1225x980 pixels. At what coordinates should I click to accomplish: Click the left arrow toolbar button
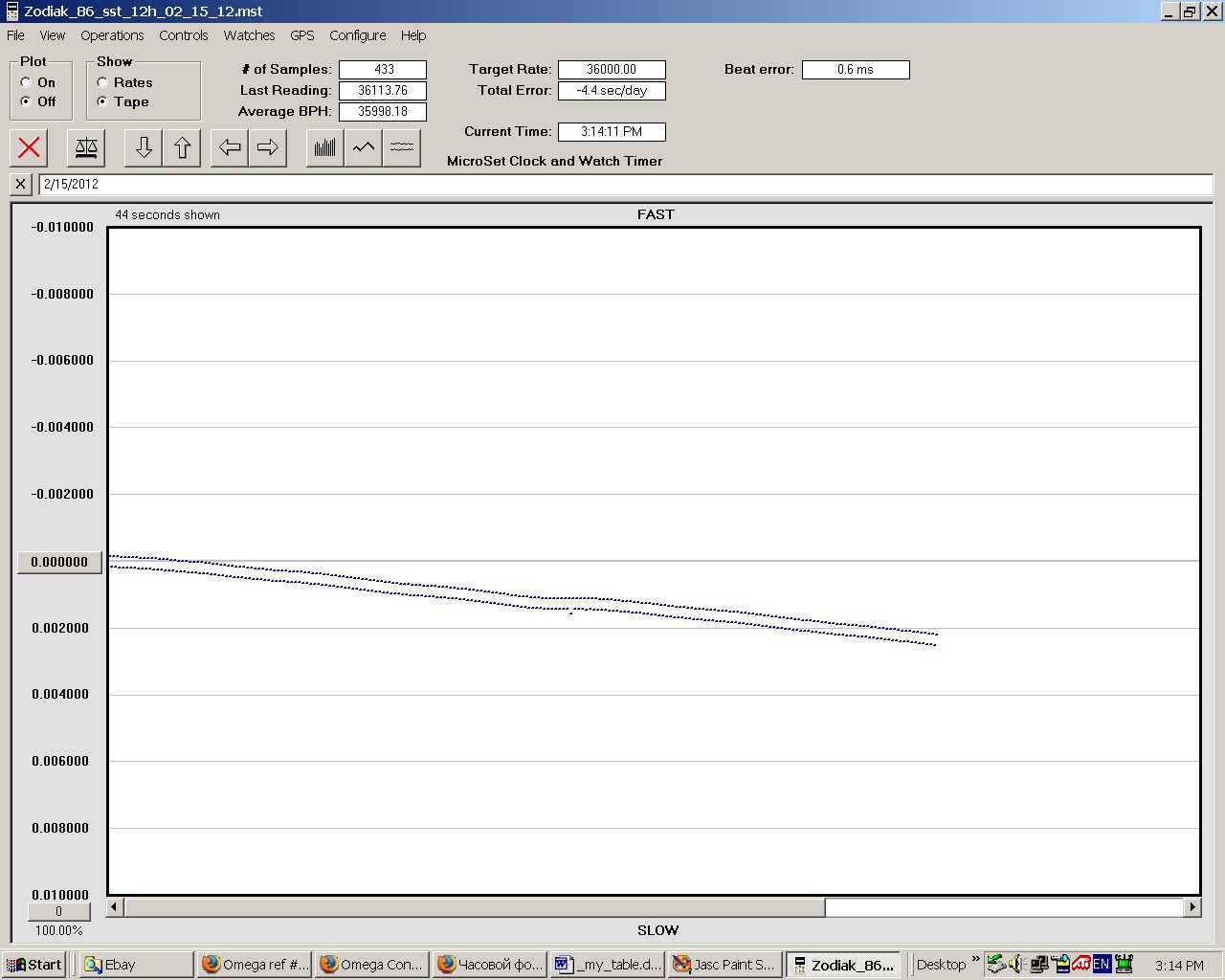(x=230, y=147)
